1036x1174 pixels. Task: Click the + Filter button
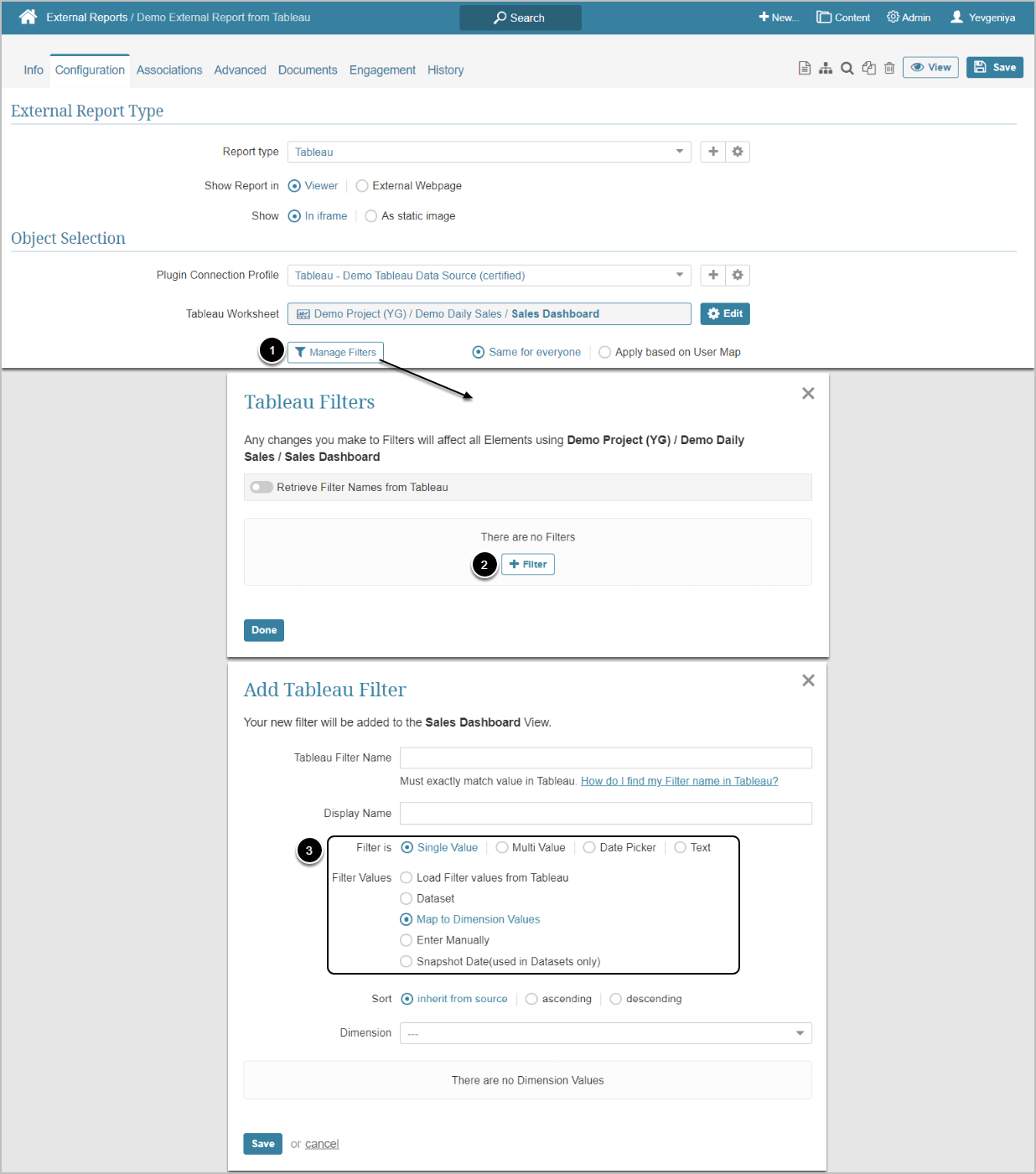(528, 564)
